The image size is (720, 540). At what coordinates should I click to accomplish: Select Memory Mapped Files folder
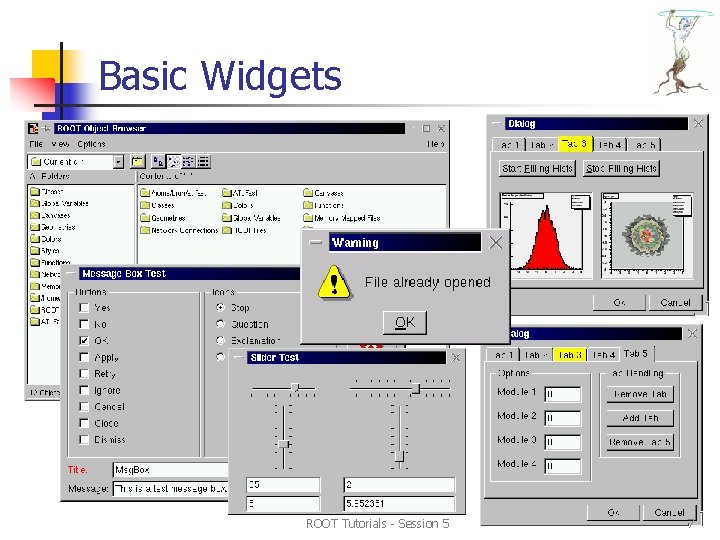[342, 218]
